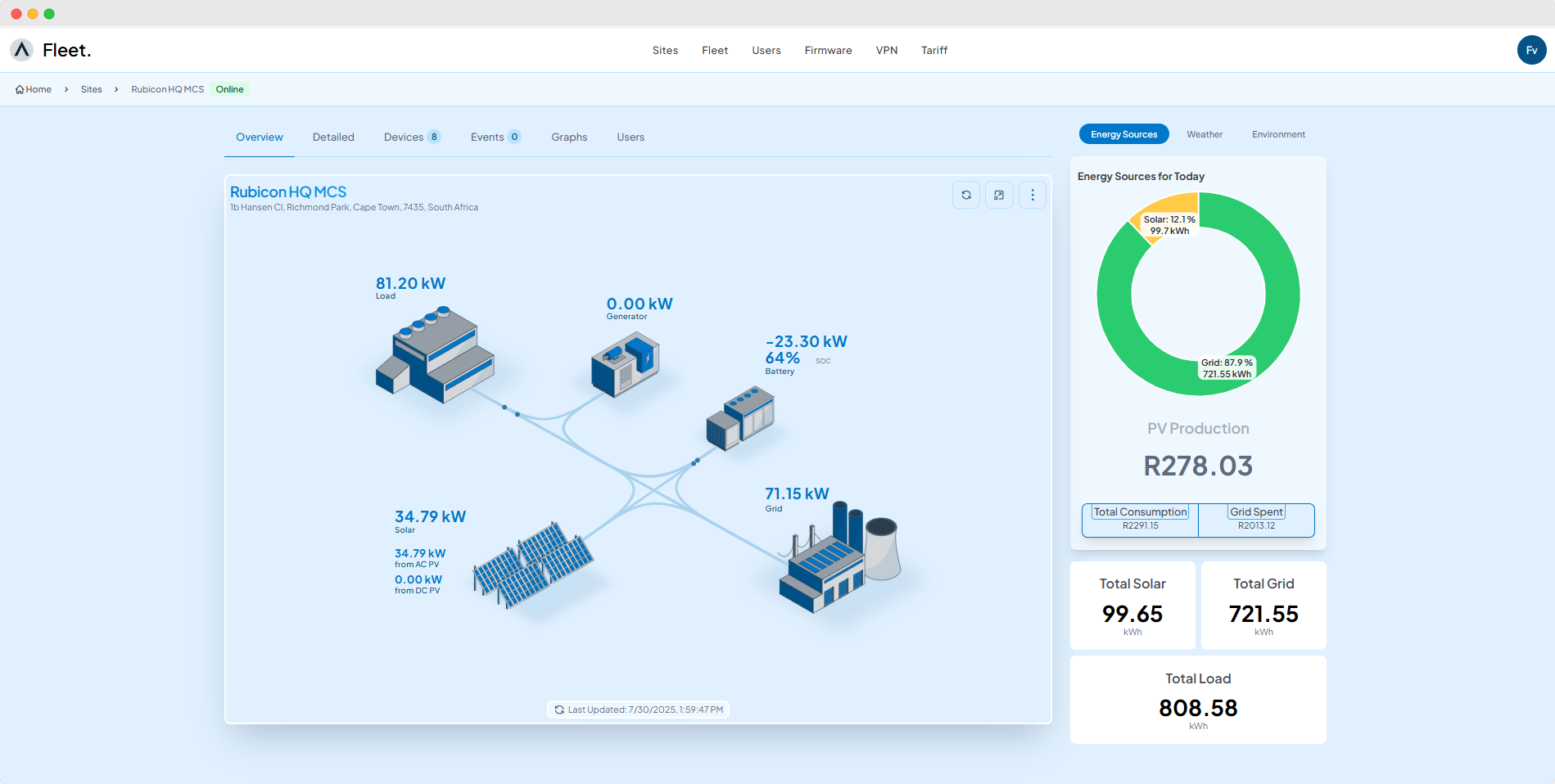Switch to the Environment toggle
This screenshot has height=784, width=1555.
point(1278,134)
